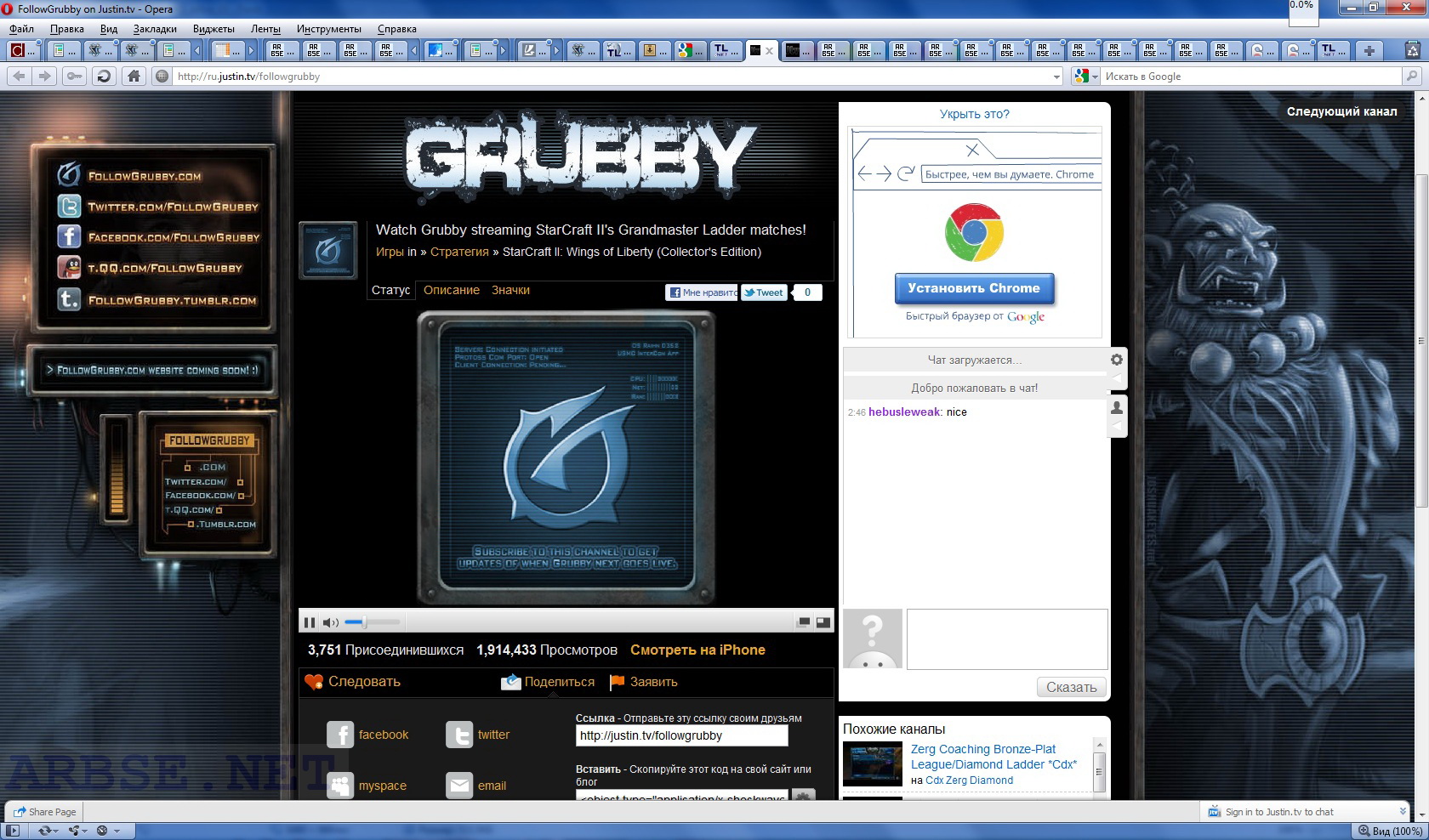
Task: Toggle the Opera panel button in status bar
Action: 13,831
